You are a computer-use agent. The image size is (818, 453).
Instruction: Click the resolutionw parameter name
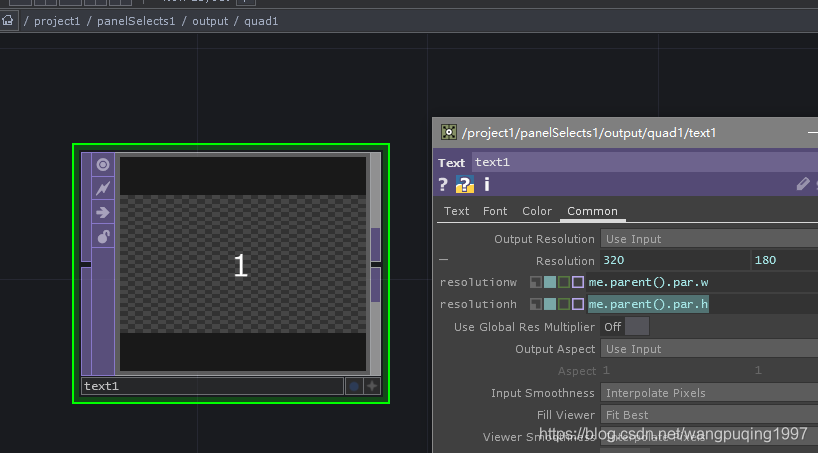pos(478,282)
